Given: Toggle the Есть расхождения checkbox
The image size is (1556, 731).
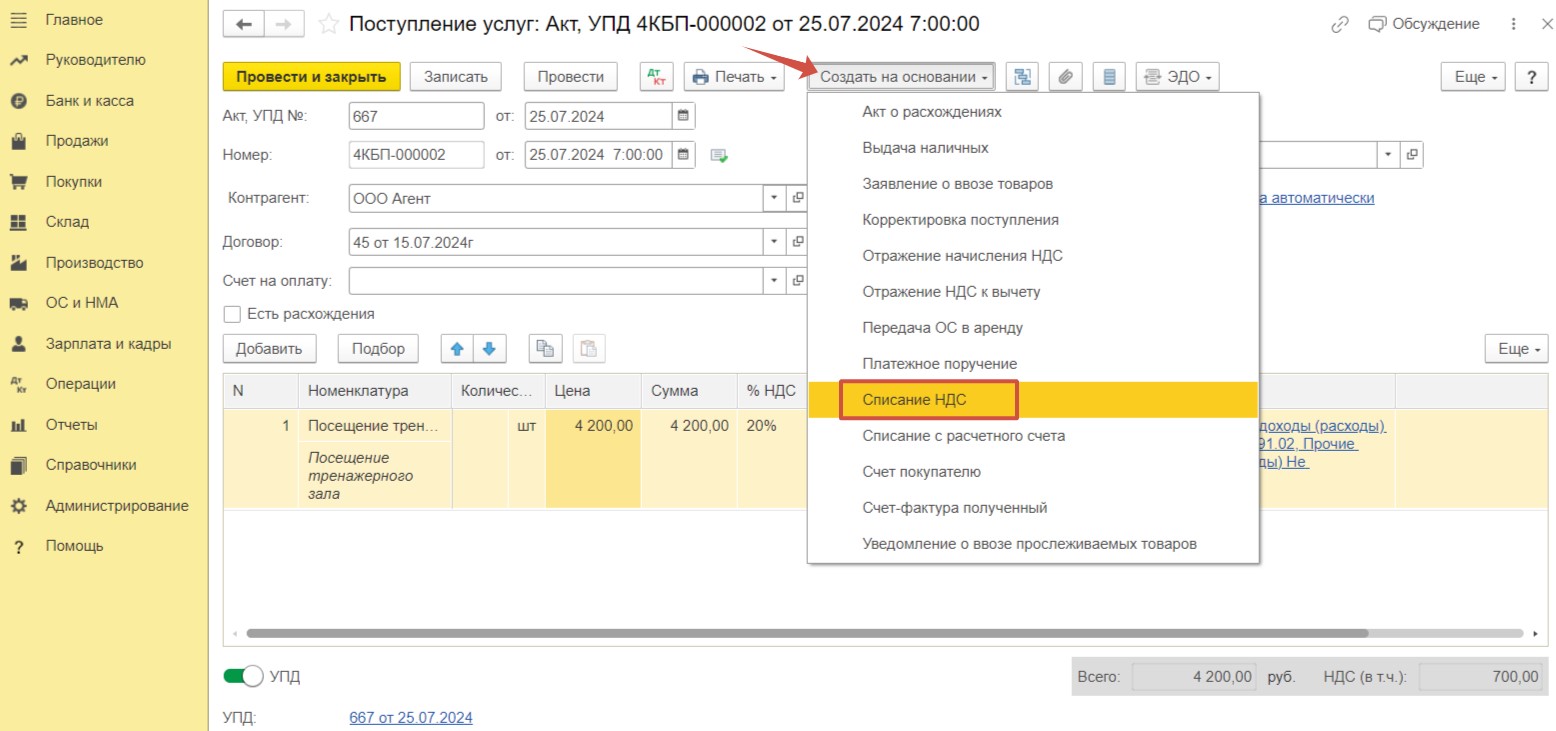Looking at the screenshot, I should click(232, 314).
